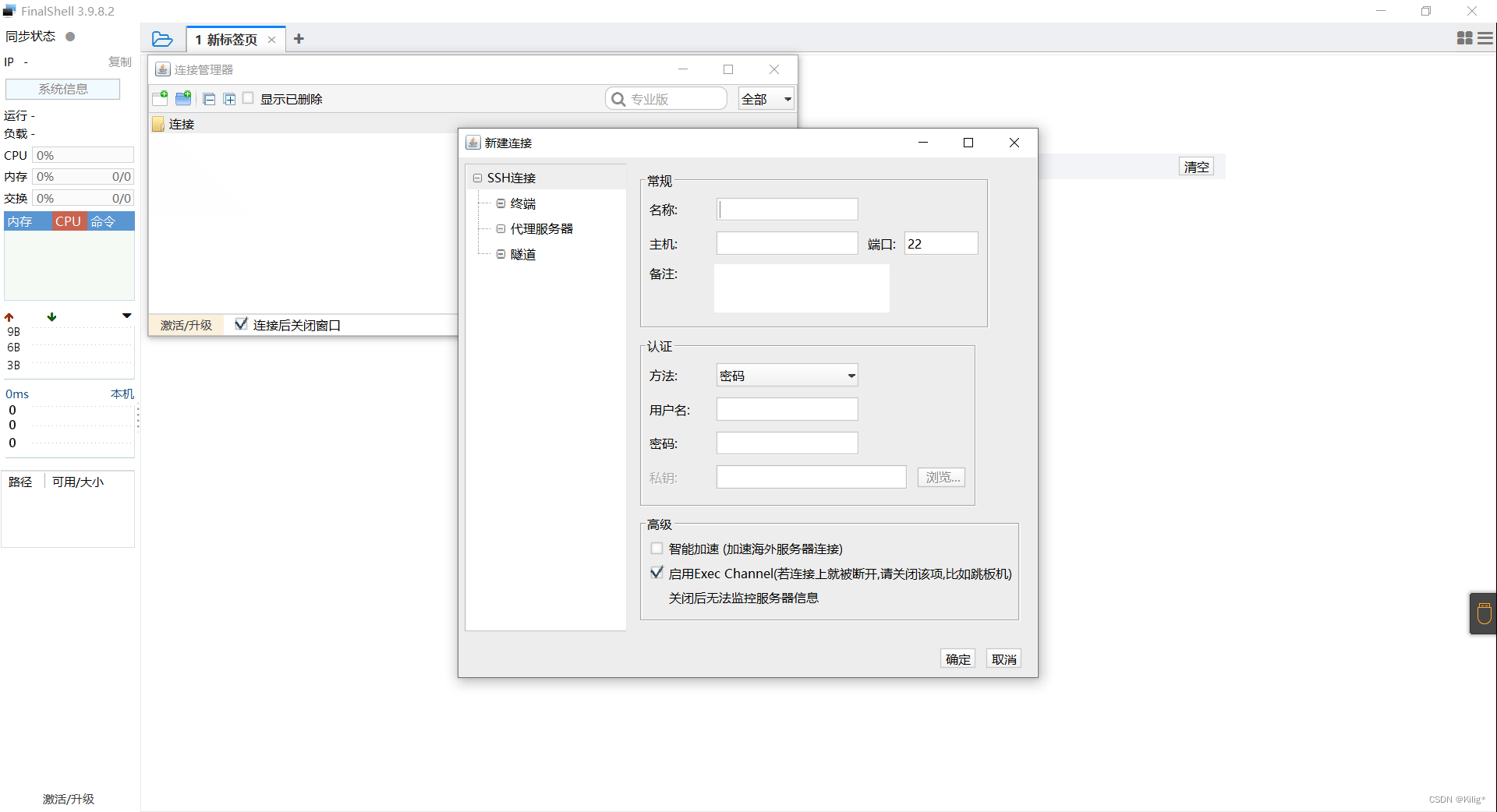The width and height of the screenshot is (1497, 812).
Task: Focus the 私钥 input field
Action: click(812, 477)
